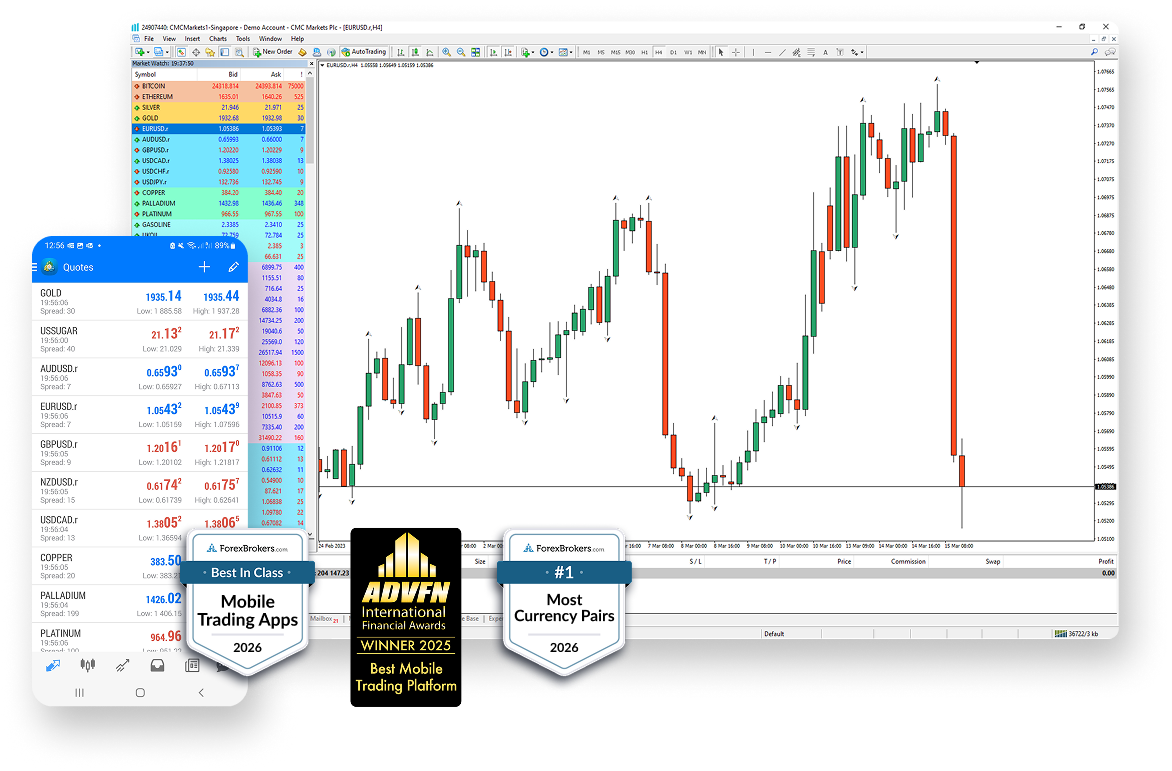Select the BITCOIN row in Market Watch
Image resolution: width=1172 pixels, height=771 pixels.
coord(219,86)
